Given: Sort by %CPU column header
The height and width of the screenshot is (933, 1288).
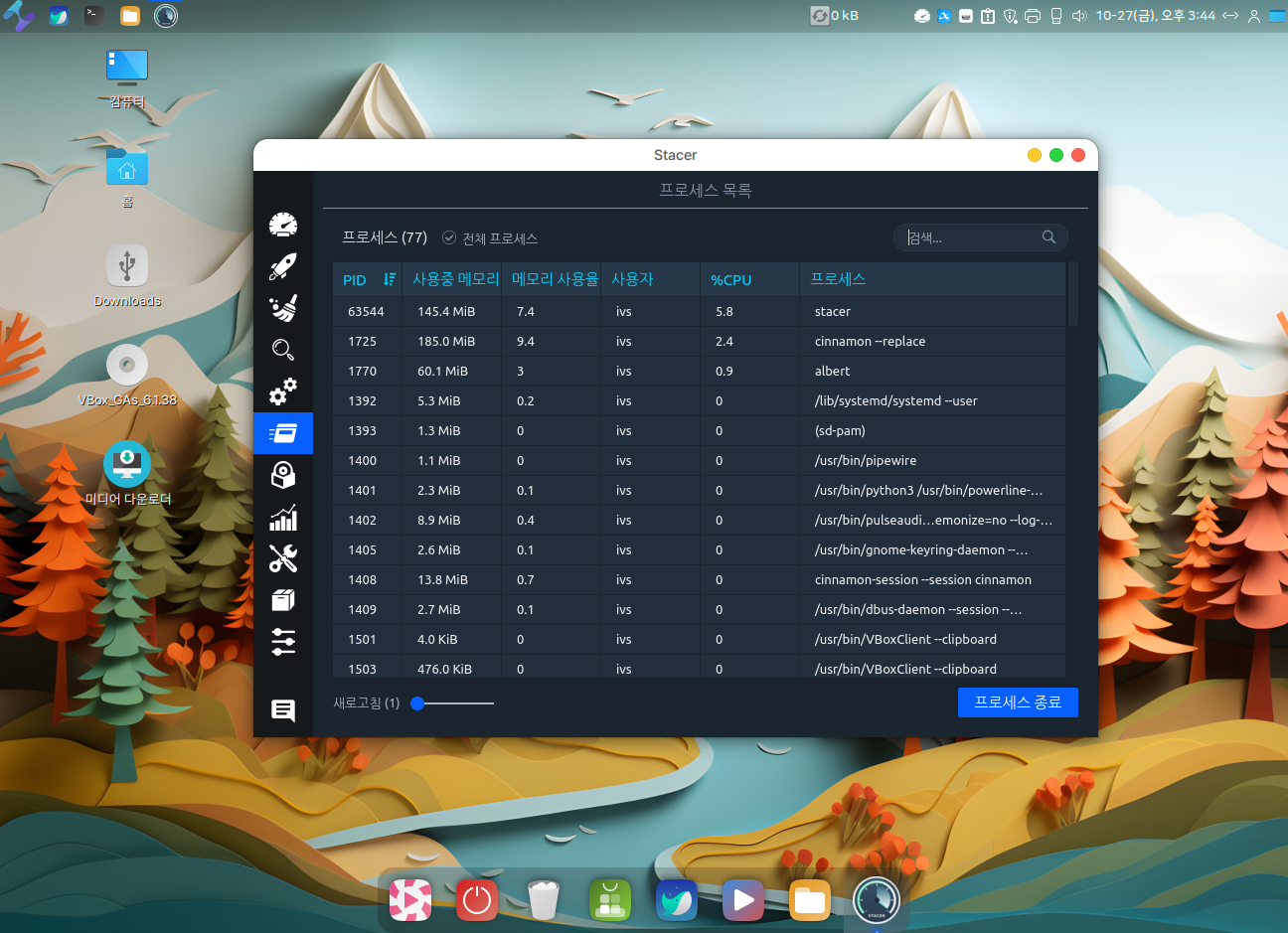Looking at the screenshot, I should [730, 280].
